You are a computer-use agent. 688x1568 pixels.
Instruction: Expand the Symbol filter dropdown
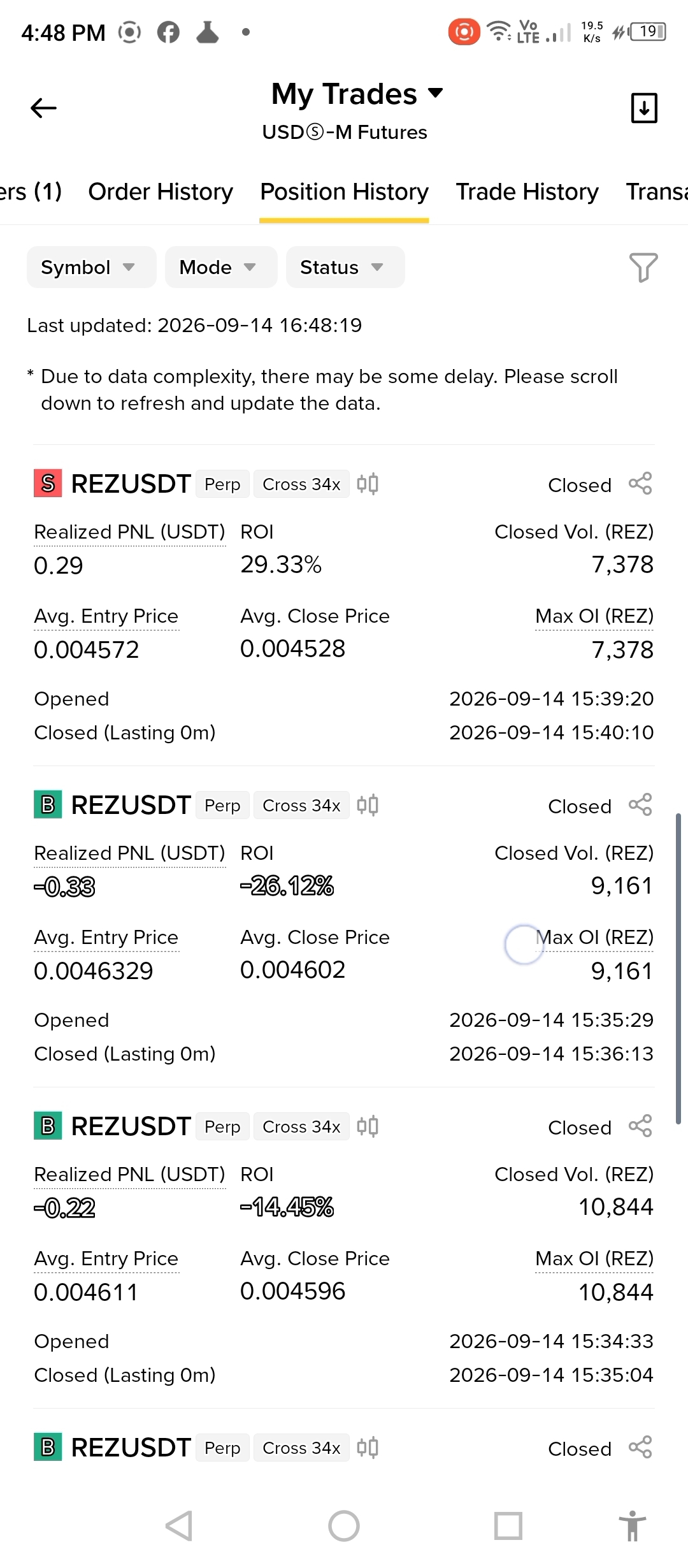(x=91, y=267)
